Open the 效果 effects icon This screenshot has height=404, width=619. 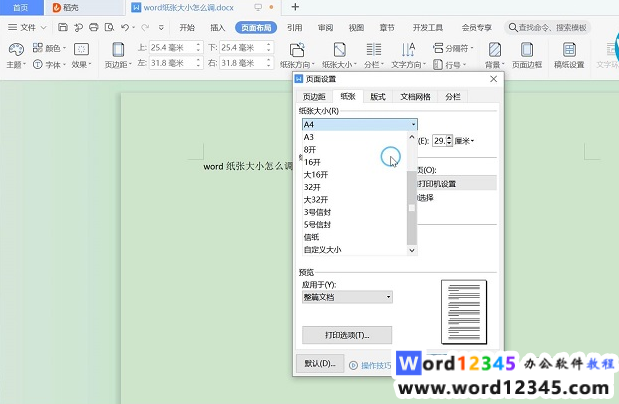(81, 49)
